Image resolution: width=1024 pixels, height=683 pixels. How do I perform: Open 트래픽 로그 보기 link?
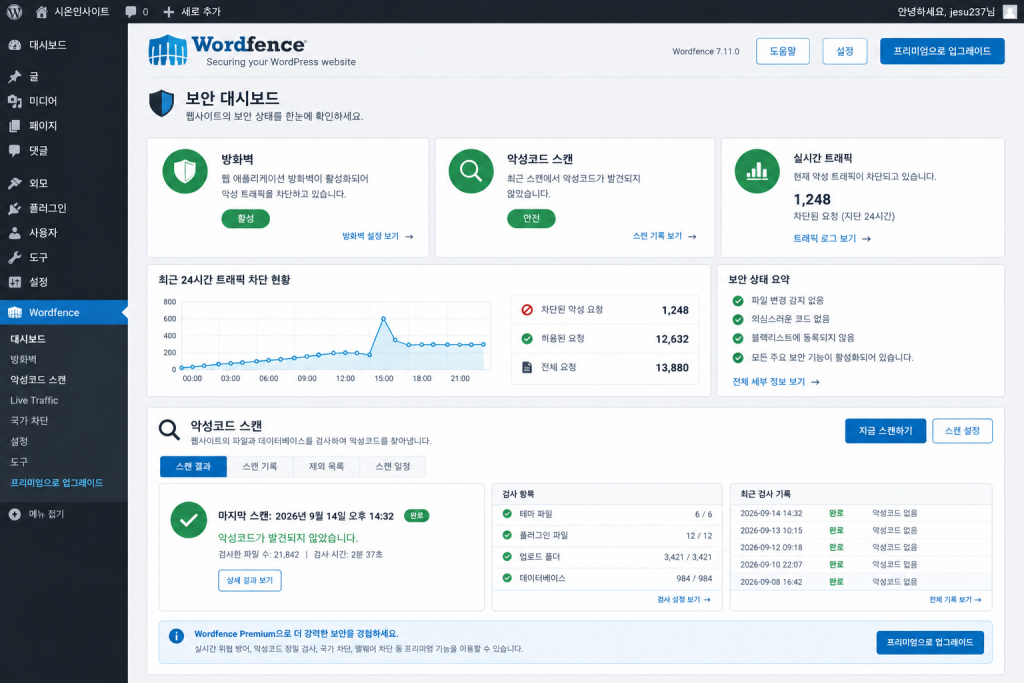[831, 238]
